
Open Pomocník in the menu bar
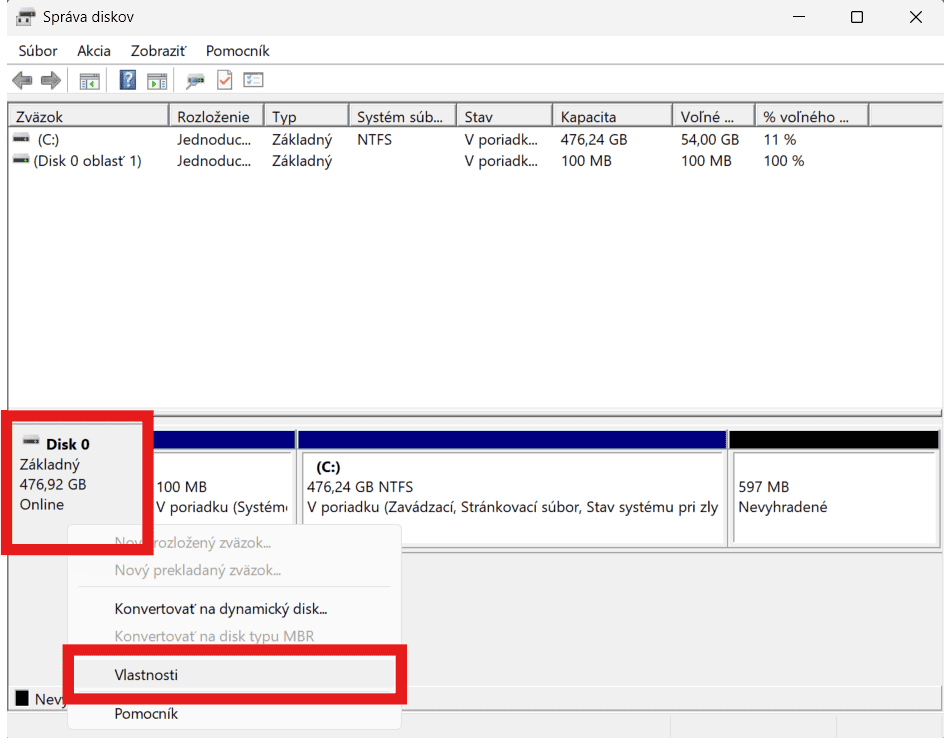237,50
